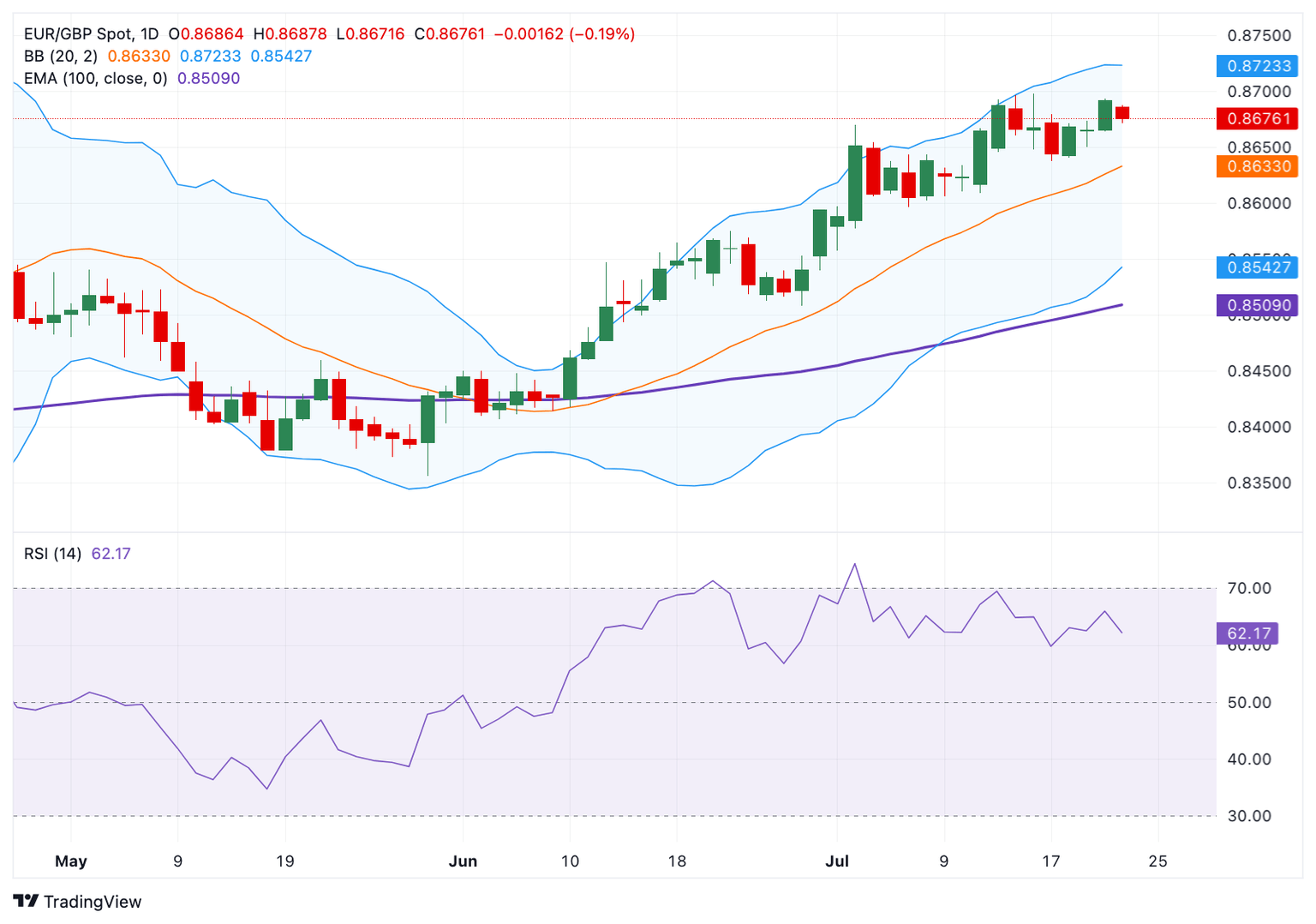Screen dimensions: 1316x924
Task: Click the 30.00 level on the RSI scale
Action: click(1249, 816)
